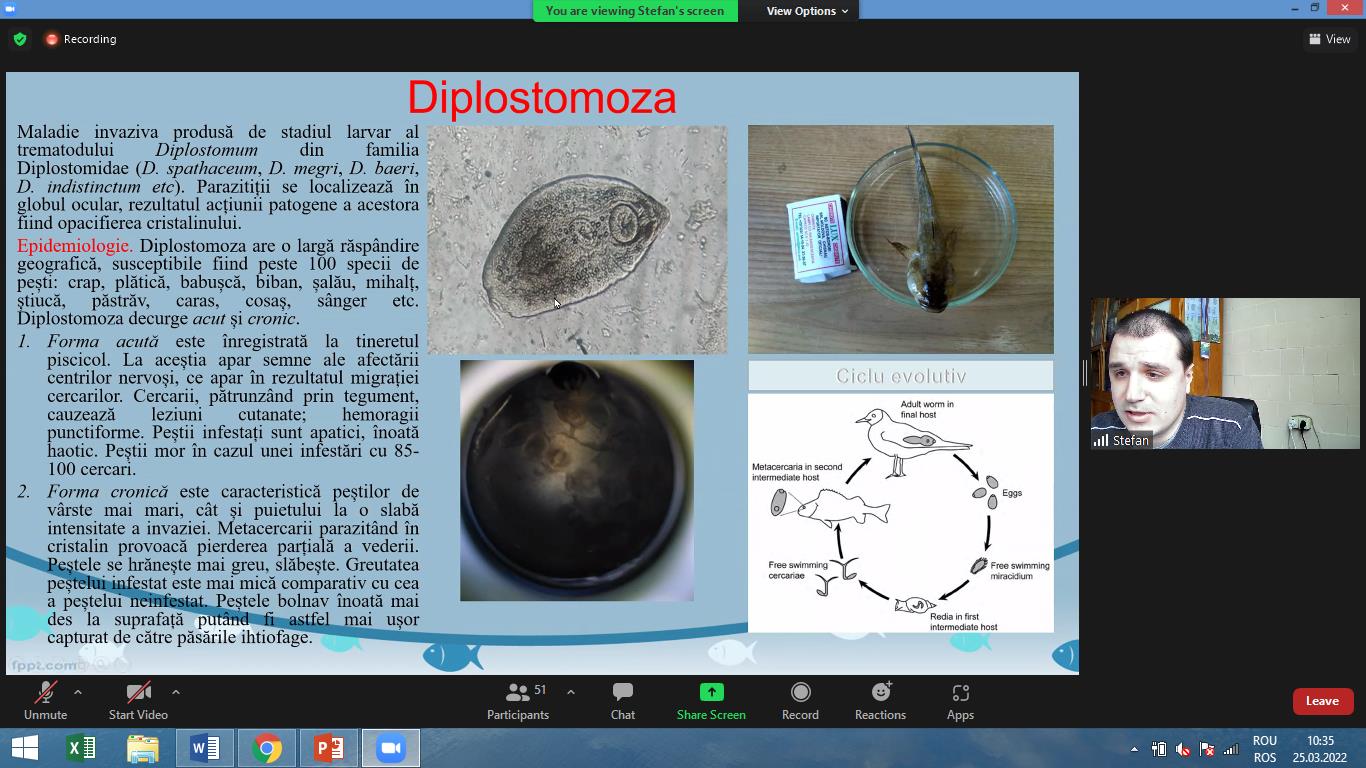Click Stefan's video thumbnail
This screenshot has height=768, width=1366.
point(1225,373)
